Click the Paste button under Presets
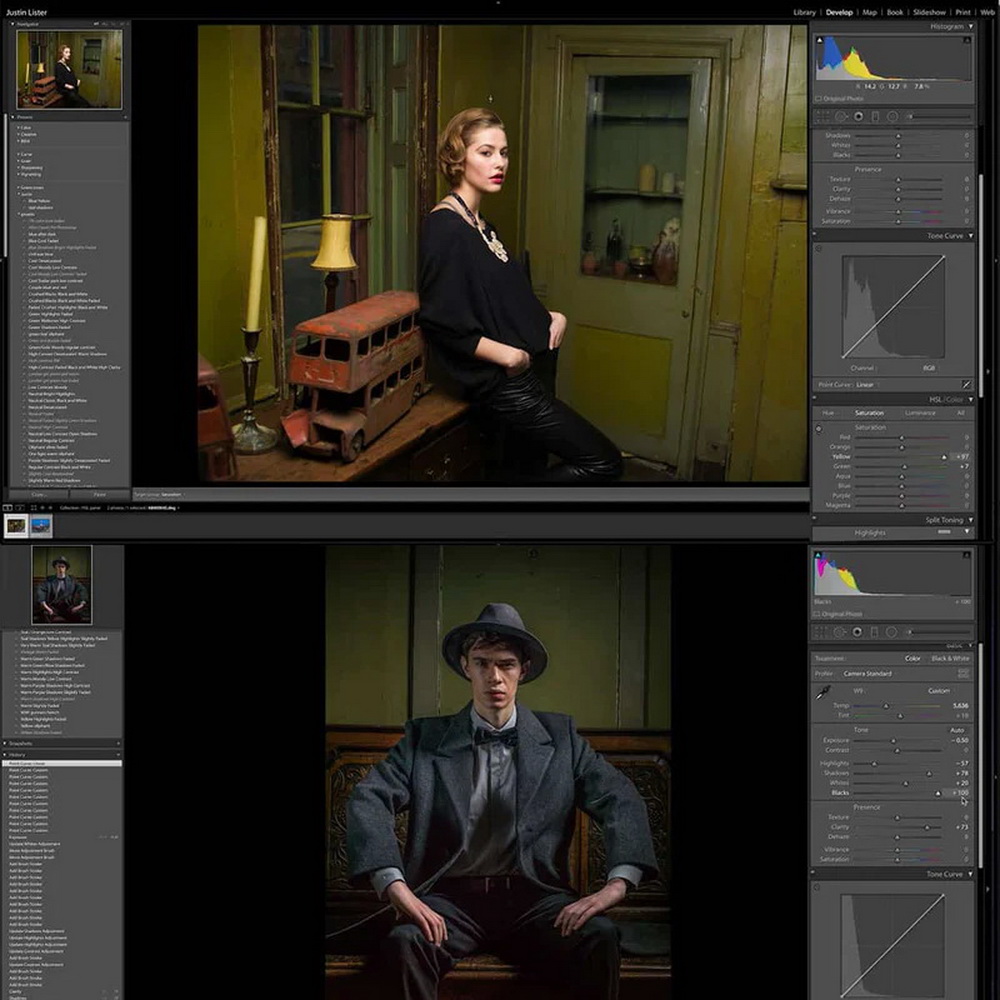The height and width of the screenshot is (1000, 1000). pyautogui.click(x=99, y=494)
